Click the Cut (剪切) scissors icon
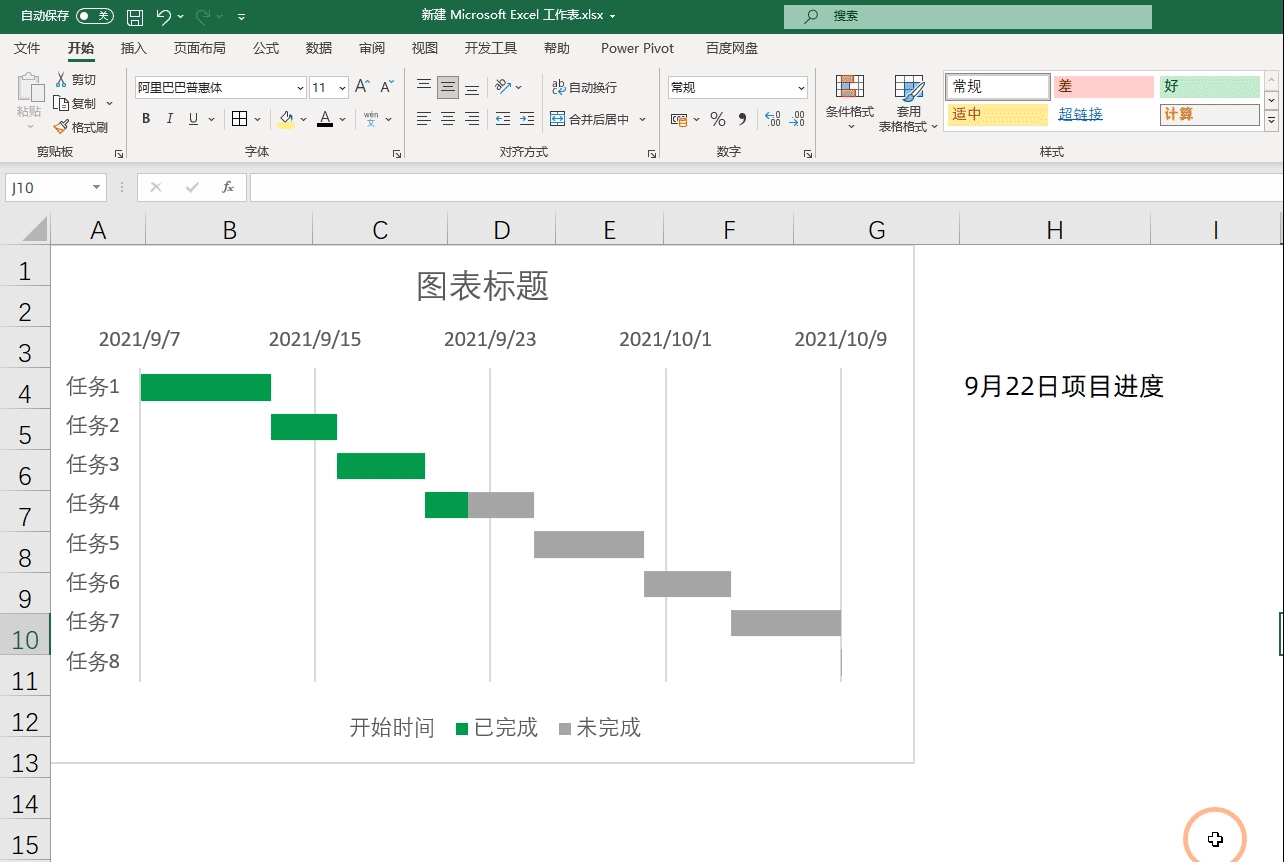 tap(62, 79)
